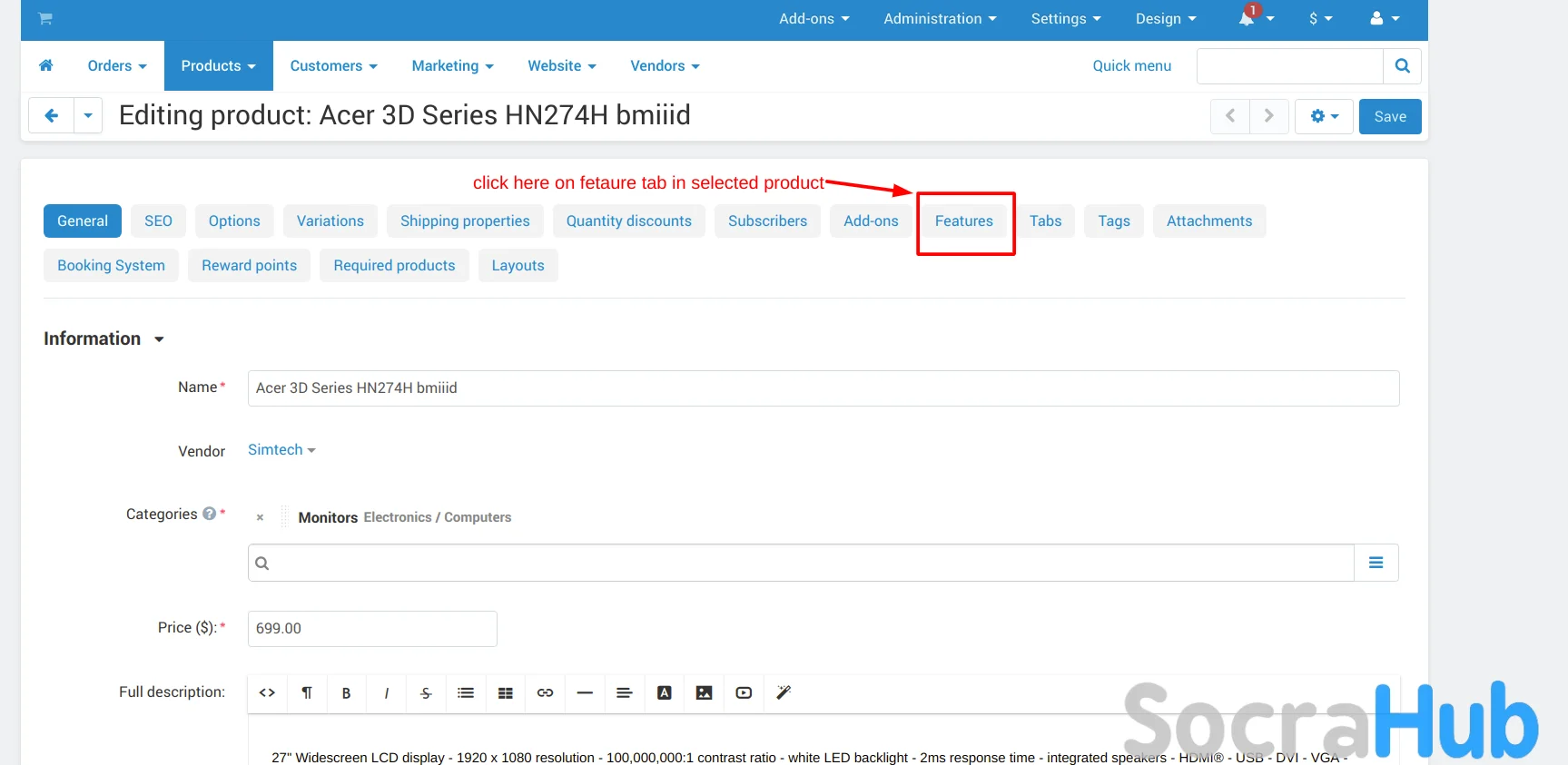Image resolution: width=1568 pixels, height=765 pixels.
Task: Click the home icon in navigation bar
Action: [x=46, y=65]
